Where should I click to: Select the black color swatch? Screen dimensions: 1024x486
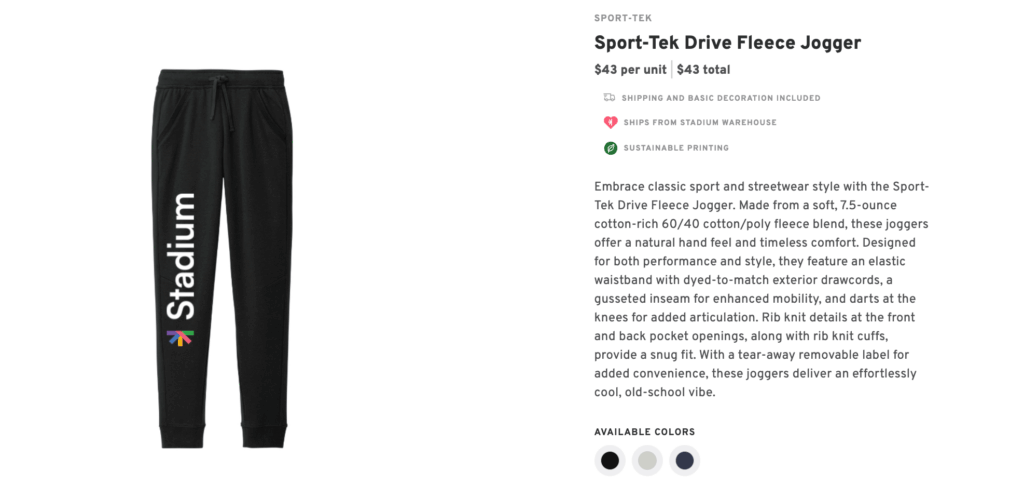(x=610, y=461)
